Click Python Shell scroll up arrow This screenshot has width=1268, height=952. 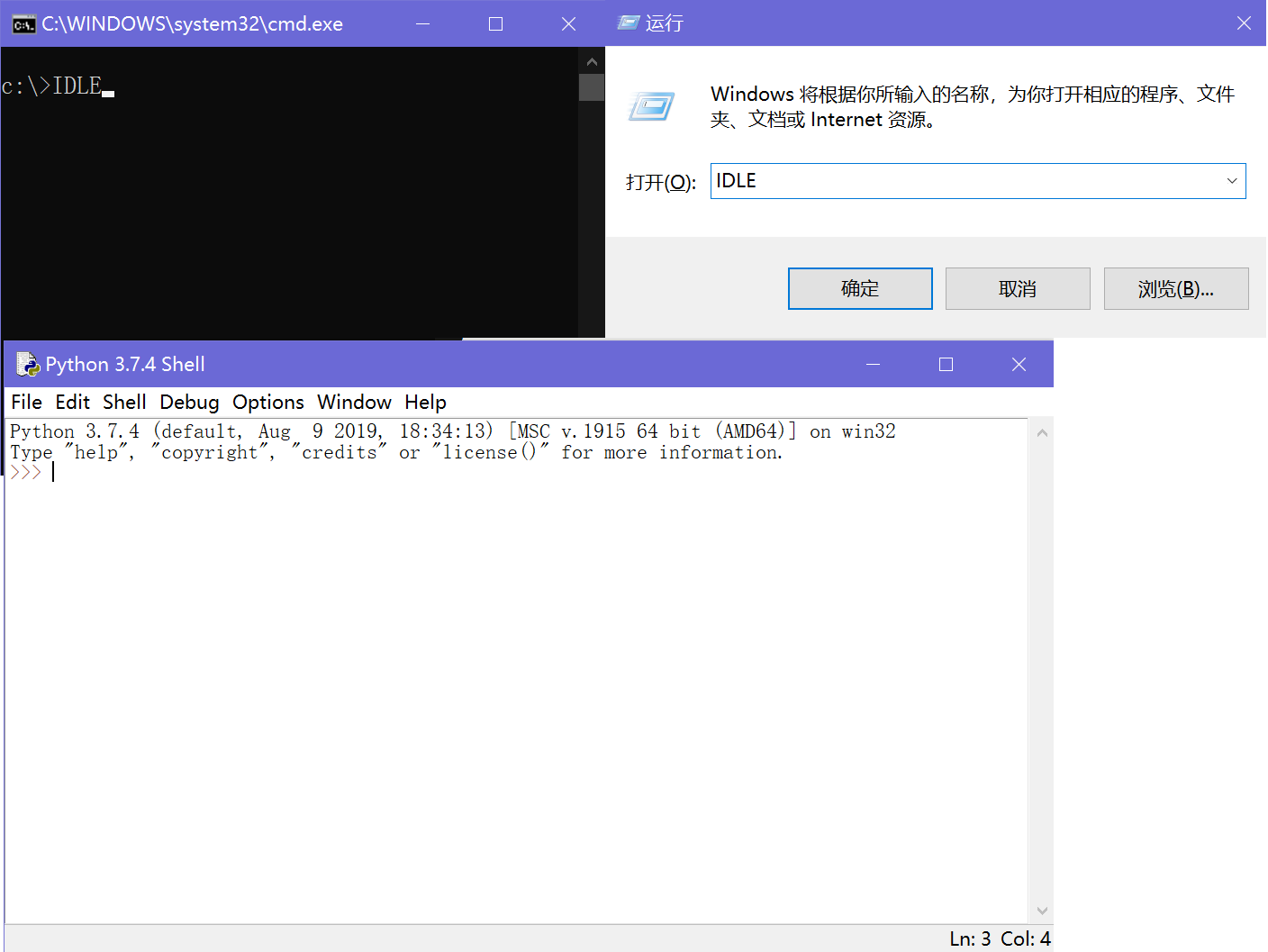pos(1042,432)
